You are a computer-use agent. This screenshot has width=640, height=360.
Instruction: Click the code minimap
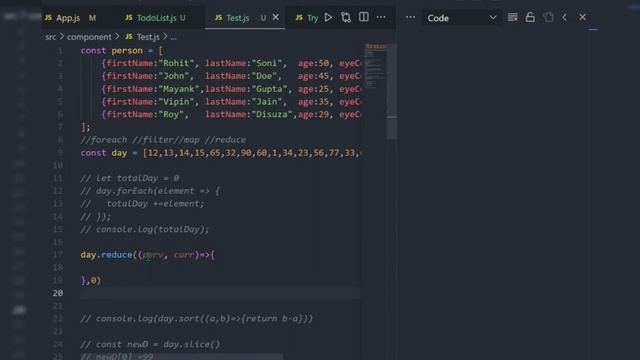[x=376, y=65]
